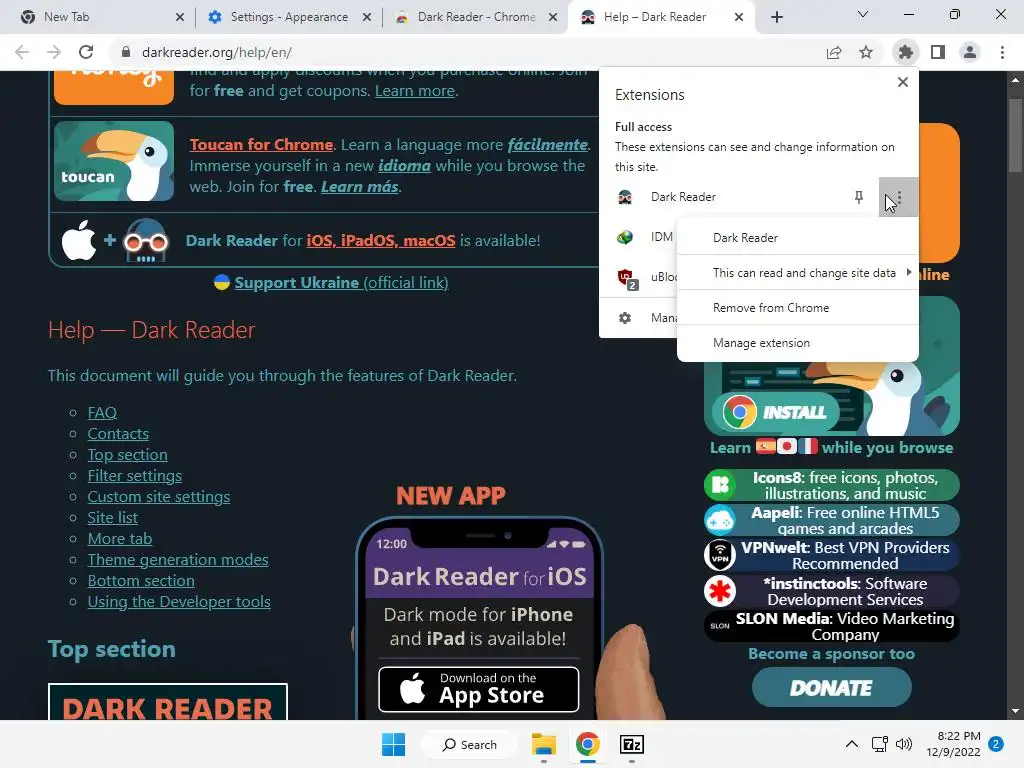Open the Contacts link

(x=118, y=434)
